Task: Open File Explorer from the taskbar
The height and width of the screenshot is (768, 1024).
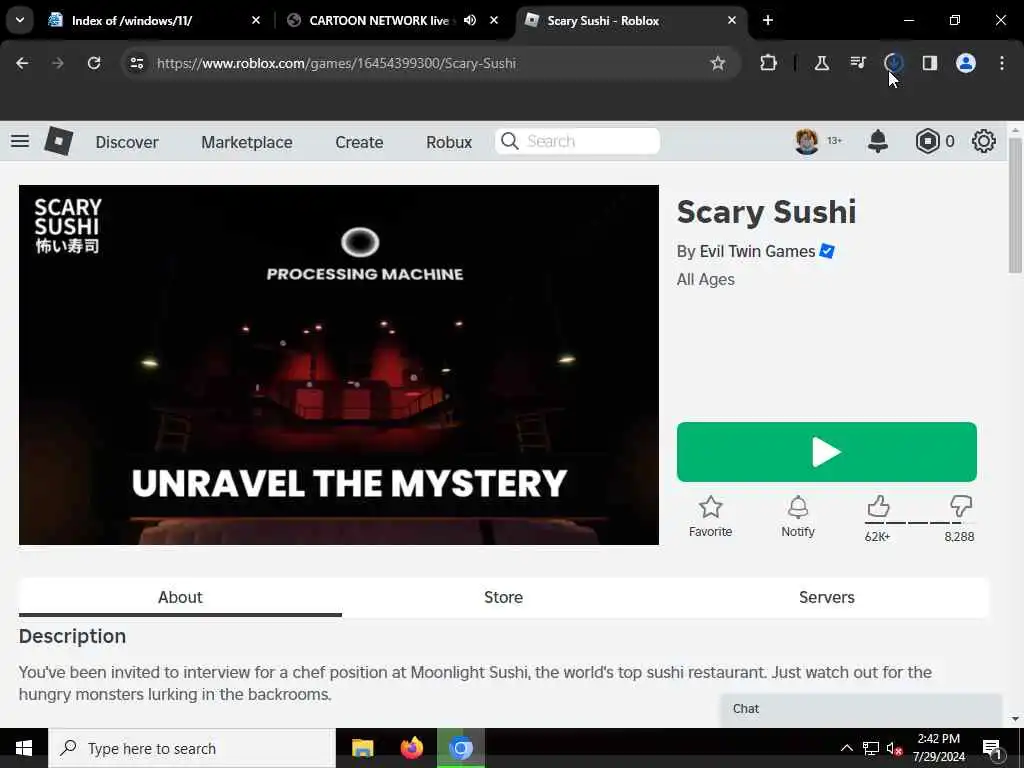Action: click(362, 748)
